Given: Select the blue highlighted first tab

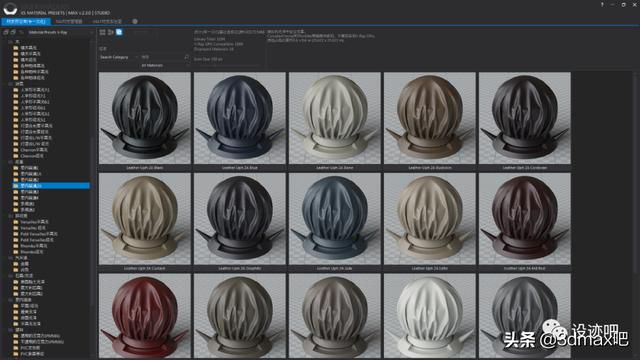Looking at the screenshot, I should 26,21.
